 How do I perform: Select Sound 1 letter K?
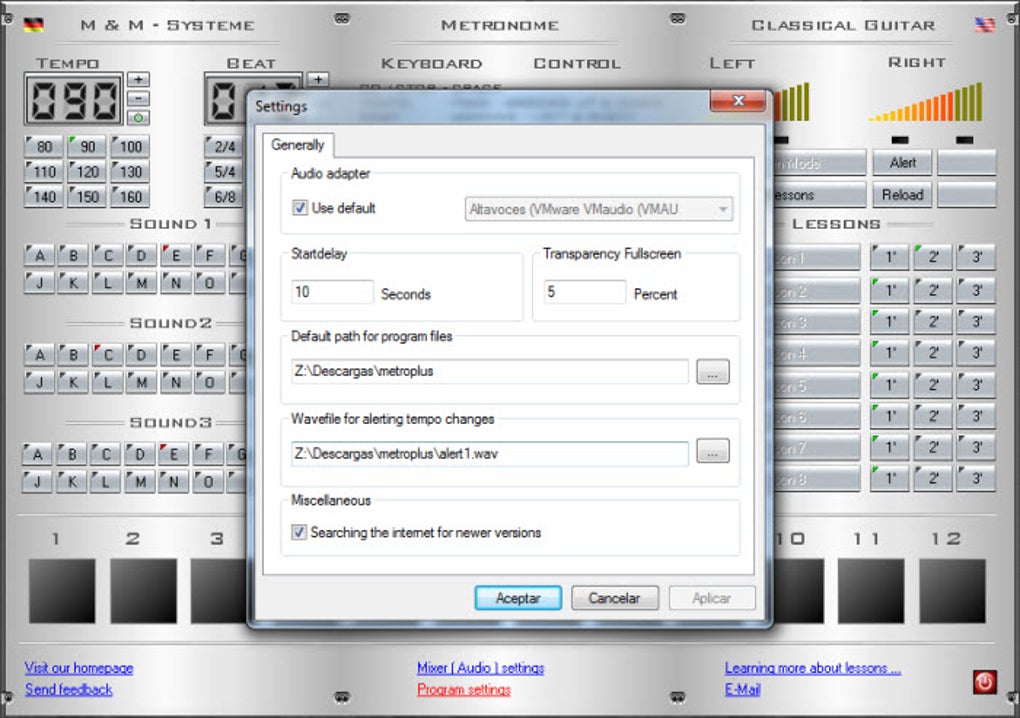pyautogui.click(x=73, y=283)
